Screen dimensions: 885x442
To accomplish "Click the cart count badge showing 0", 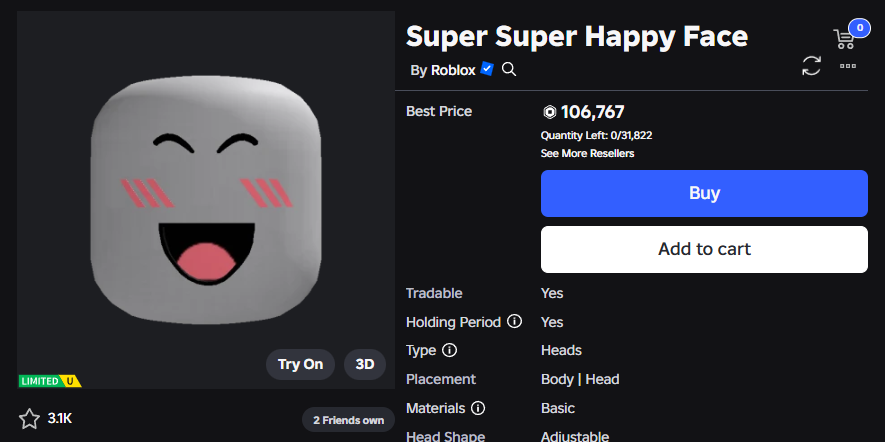I will 860,27.
